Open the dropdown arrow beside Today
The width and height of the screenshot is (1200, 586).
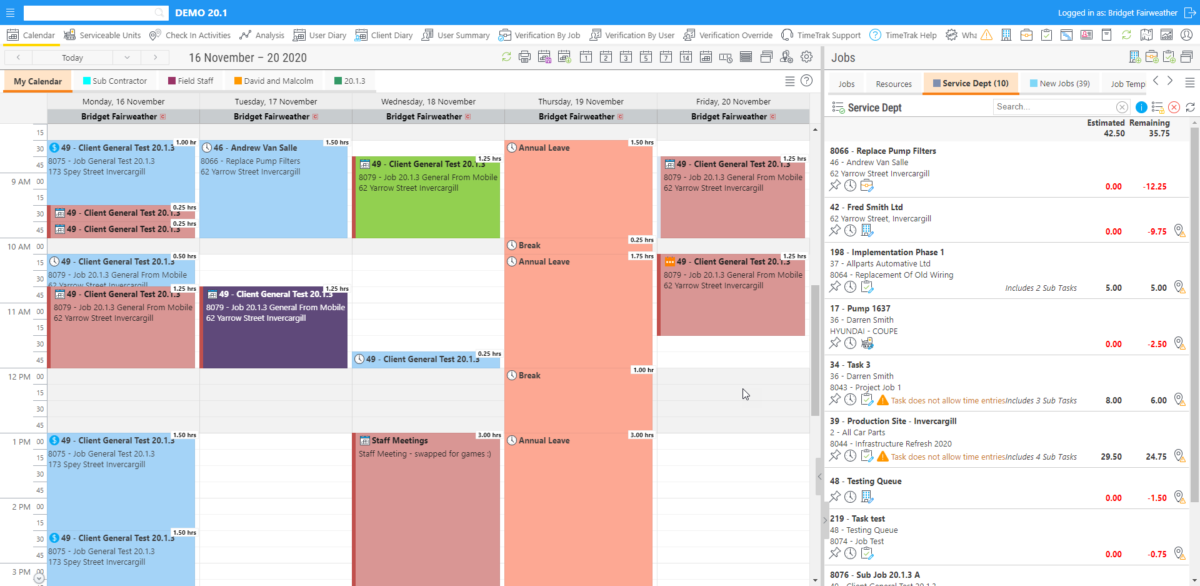127,57
